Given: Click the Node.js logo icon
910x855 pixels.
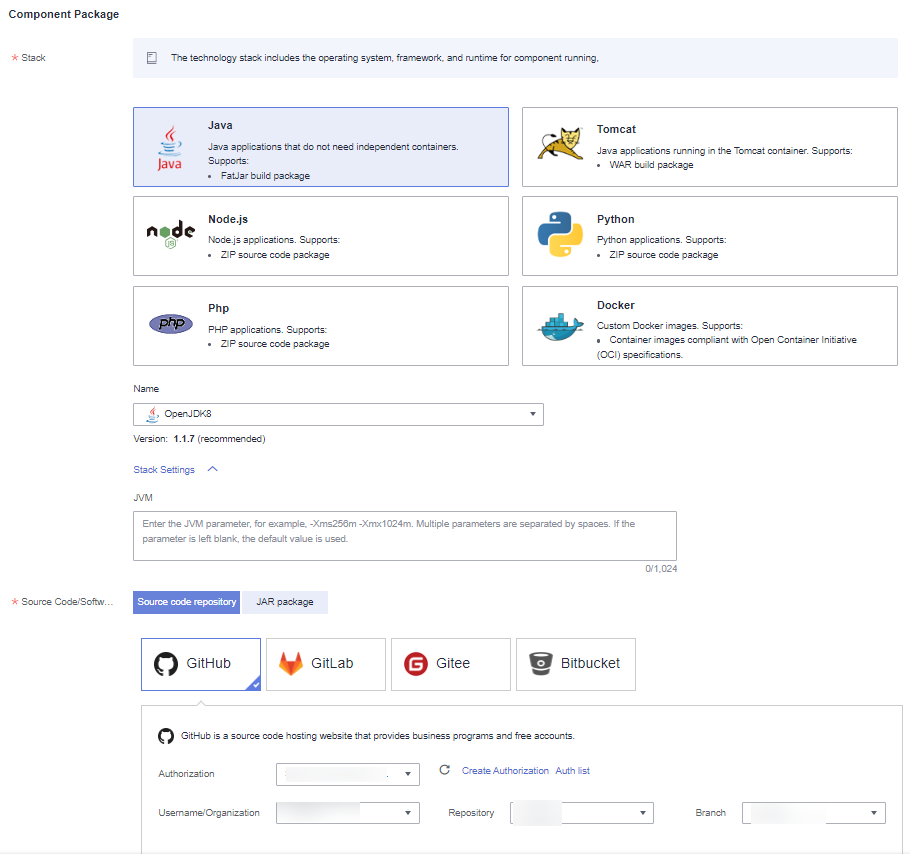Looking at the screenshot, I should pos(171,235).
